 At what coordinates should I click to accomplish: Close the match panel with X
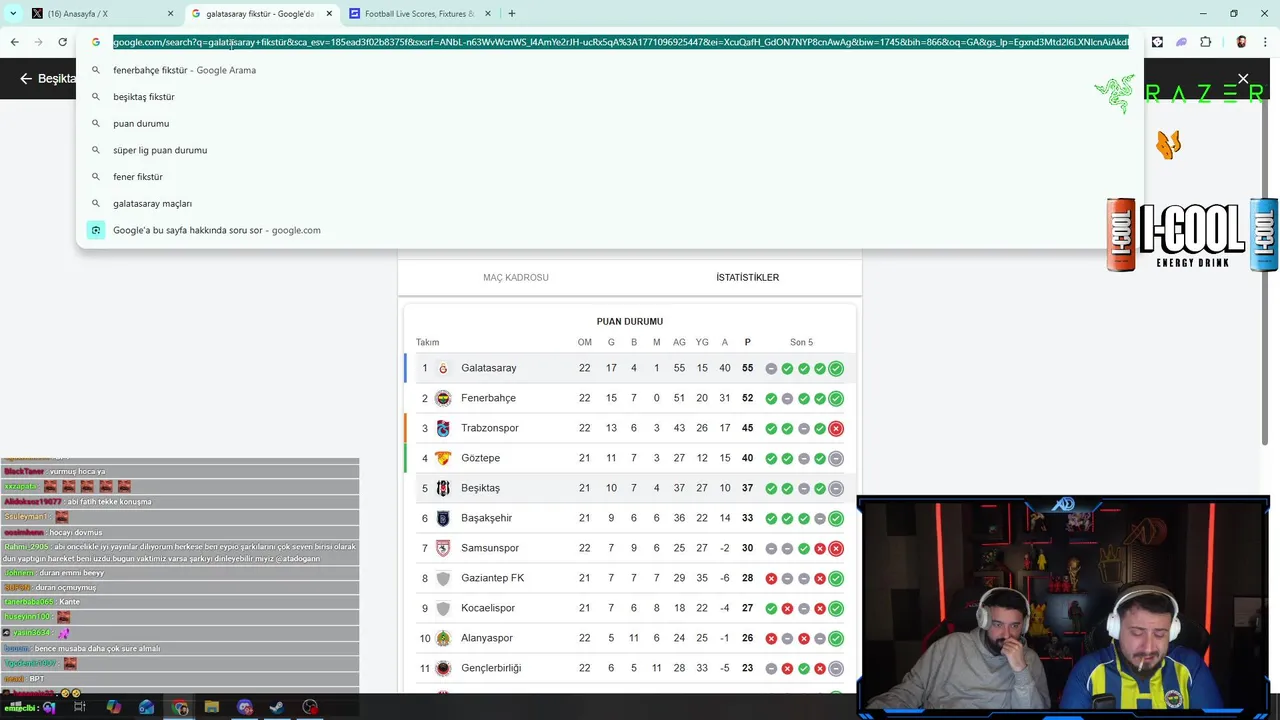click(x=1243, y=79)
